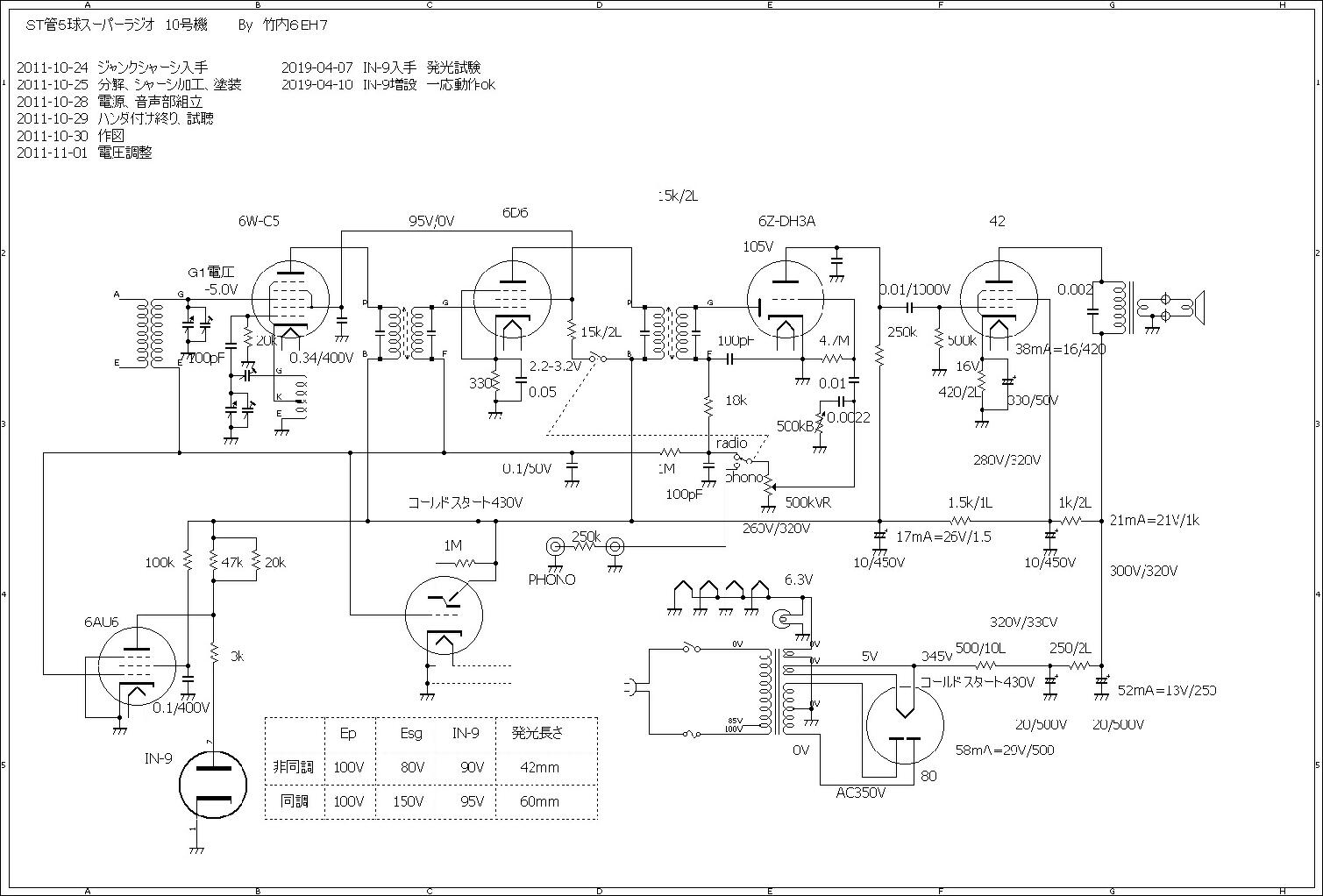Click the 2011-10-24 ジャンクシャーシ入手 log line
The image size is (1323, 896).
pyautogui.click(x=113, y=68)
